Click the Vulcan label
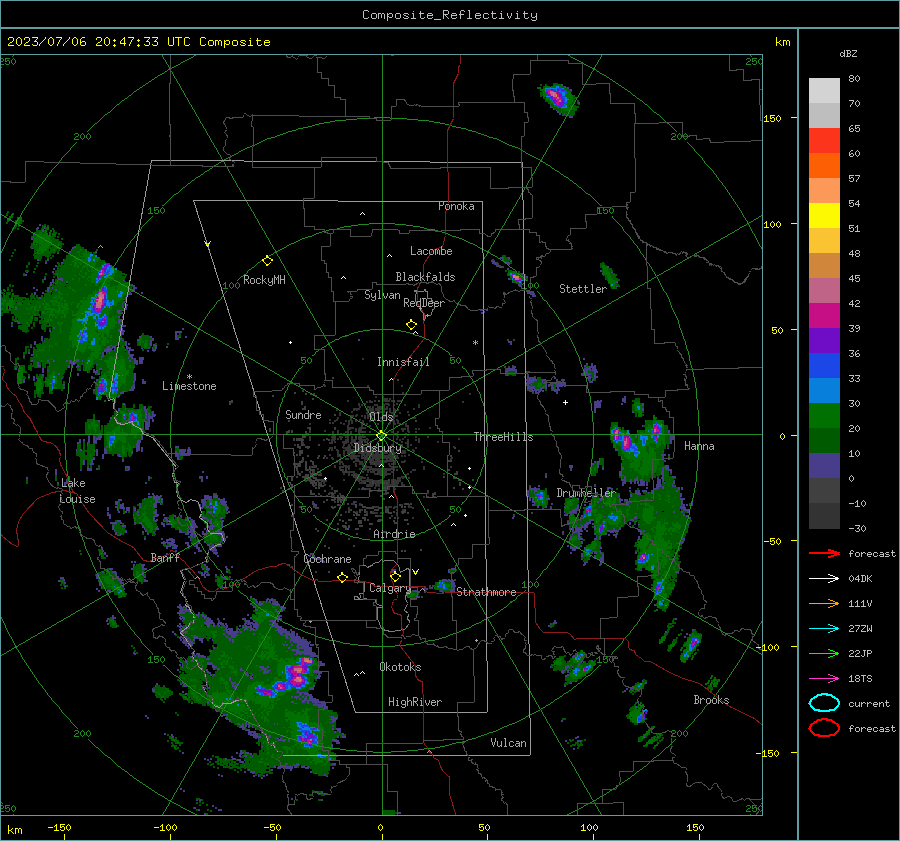This screenshot has height=841, width=900. 508,743
